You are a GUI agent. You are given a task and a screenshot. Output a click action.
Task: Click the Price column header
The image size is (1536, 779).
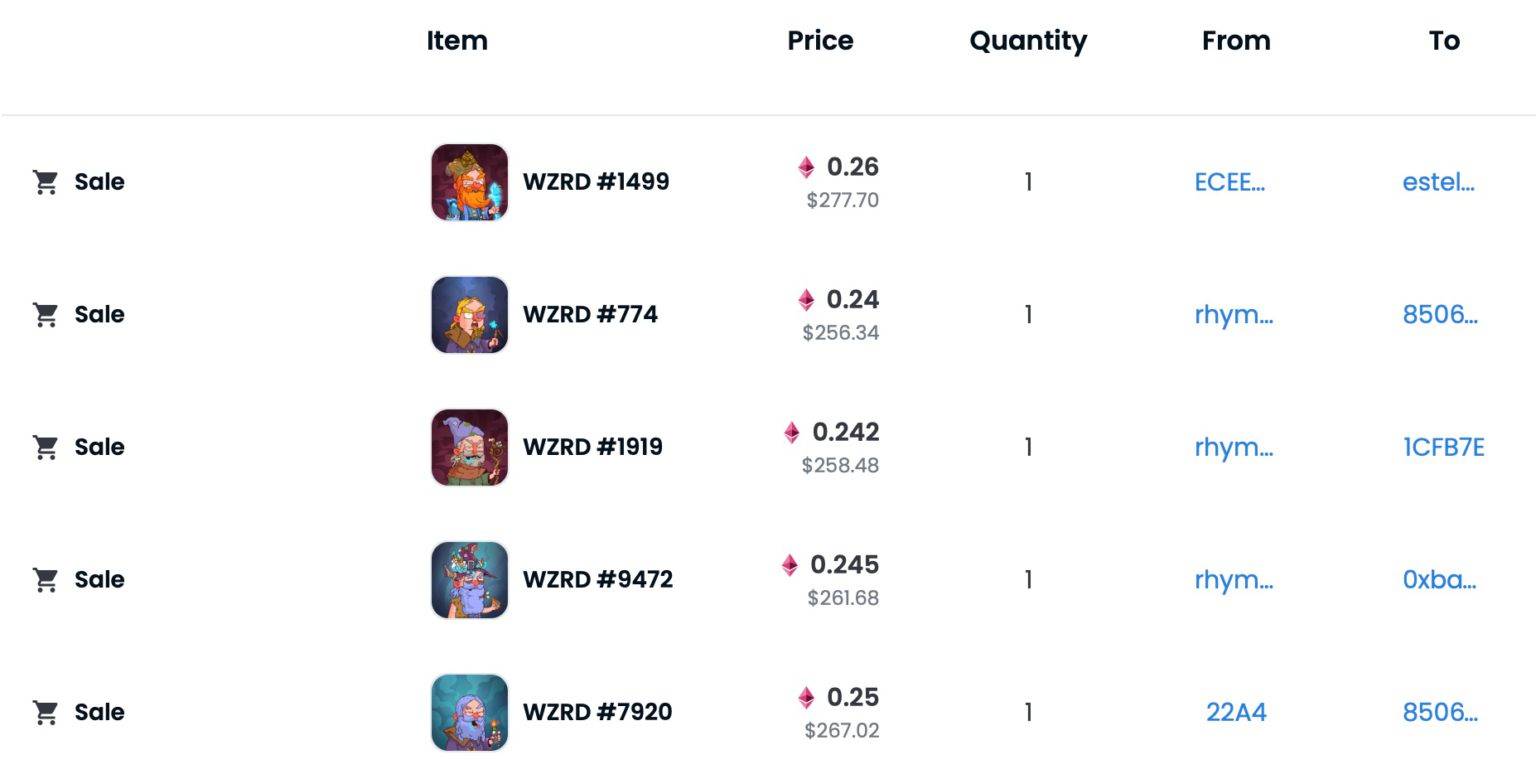pos(820,41)
